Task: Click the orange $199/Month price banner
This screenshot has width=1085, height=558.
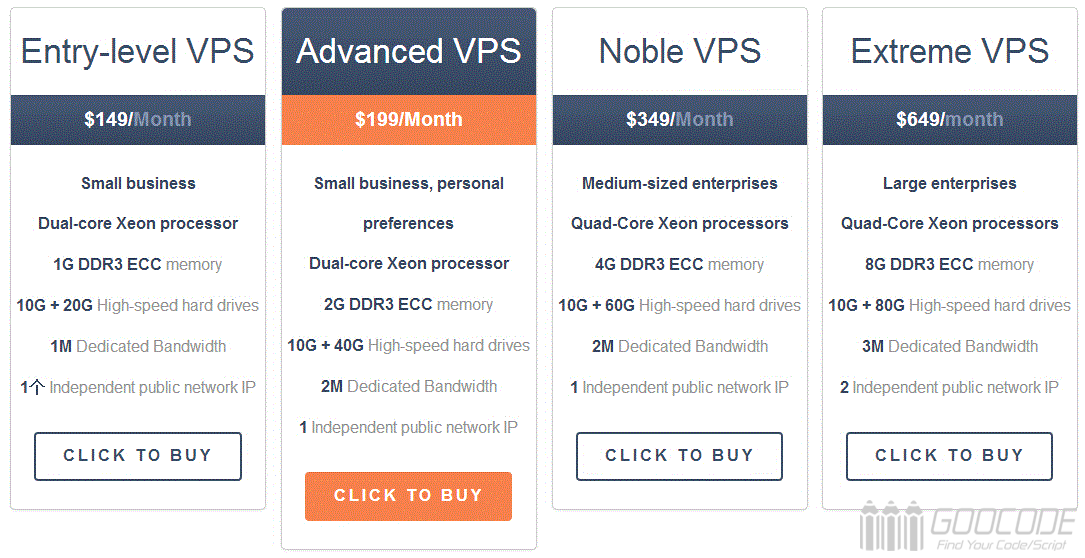Action: [409, 120]
